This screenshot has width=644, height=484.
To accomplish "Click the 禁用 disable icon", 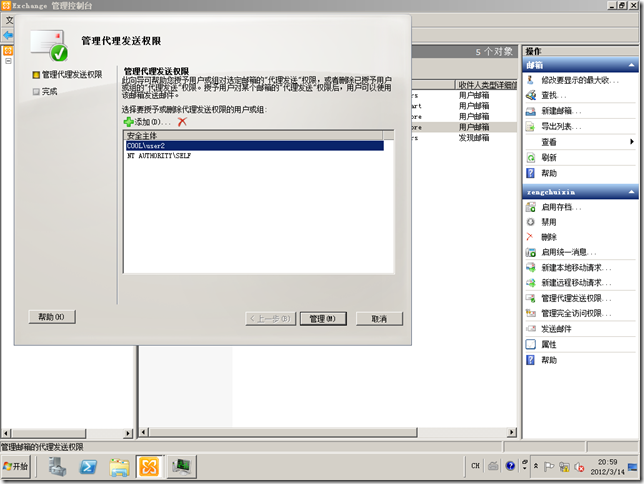I will (530, 221).
